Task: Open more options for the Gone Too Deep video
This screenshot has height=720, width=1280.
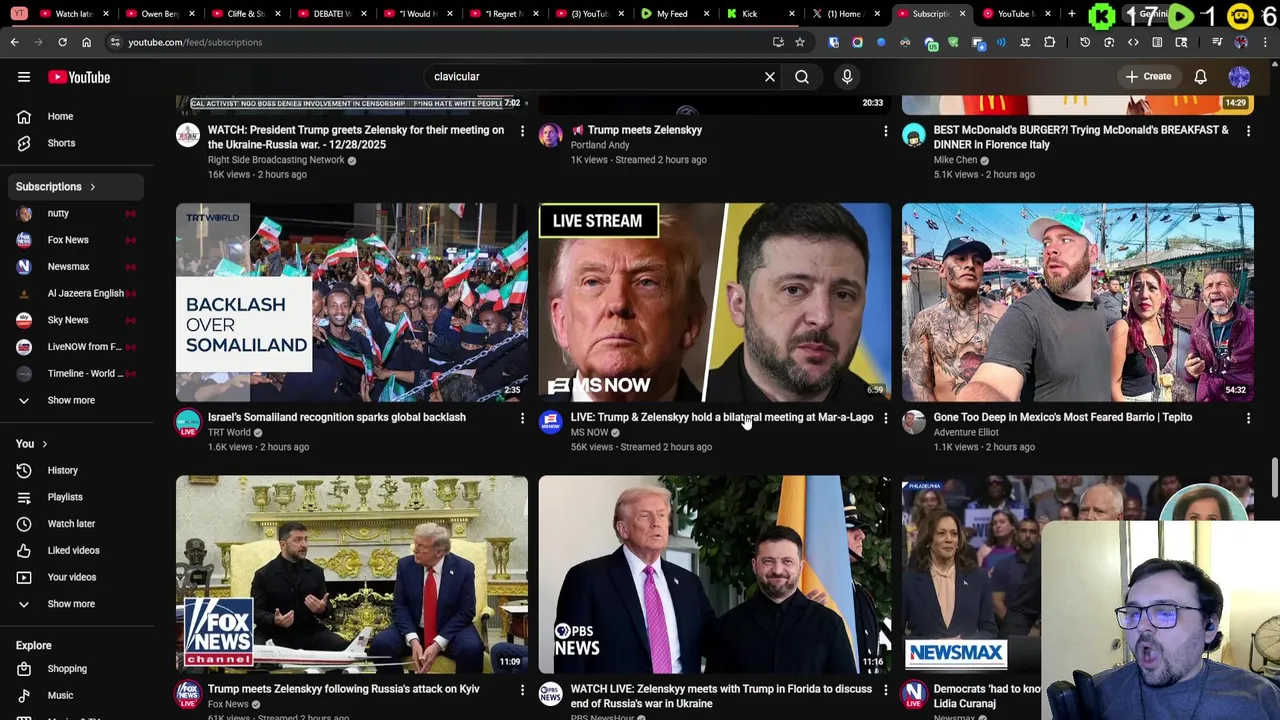Action: coord(1248,418)
